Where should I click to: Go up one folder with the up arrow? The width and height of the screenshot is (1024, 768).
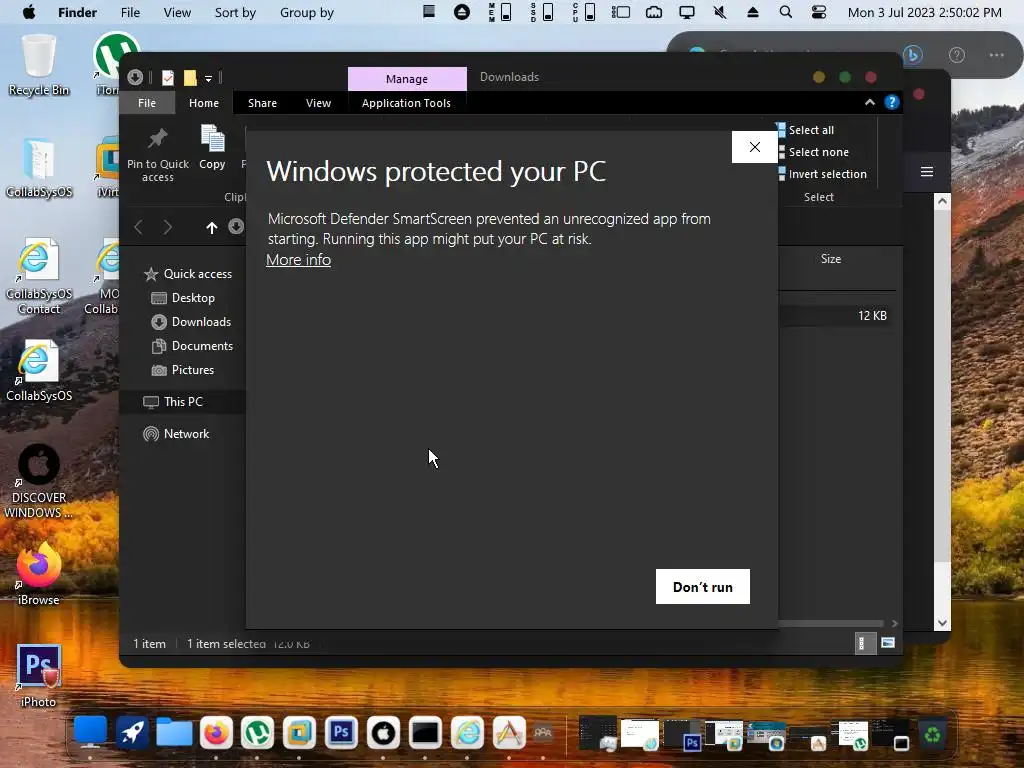[x=212, y=227]
